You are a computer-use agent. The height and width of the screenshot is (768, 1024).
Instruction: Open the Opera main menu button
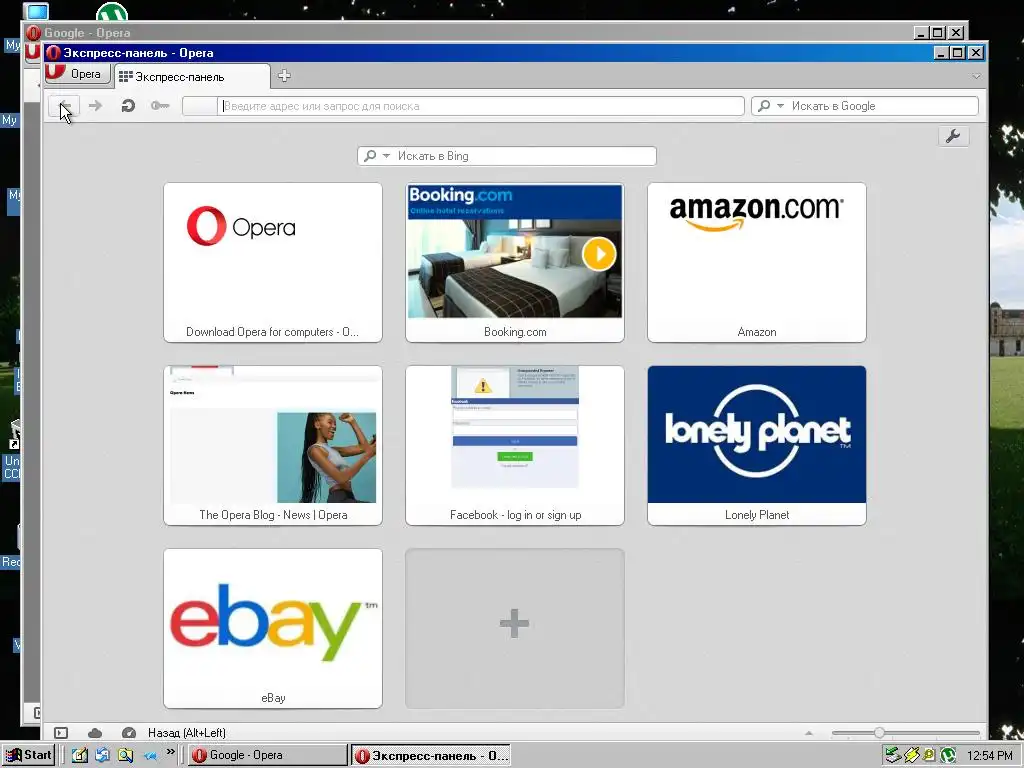coord(78,74)
